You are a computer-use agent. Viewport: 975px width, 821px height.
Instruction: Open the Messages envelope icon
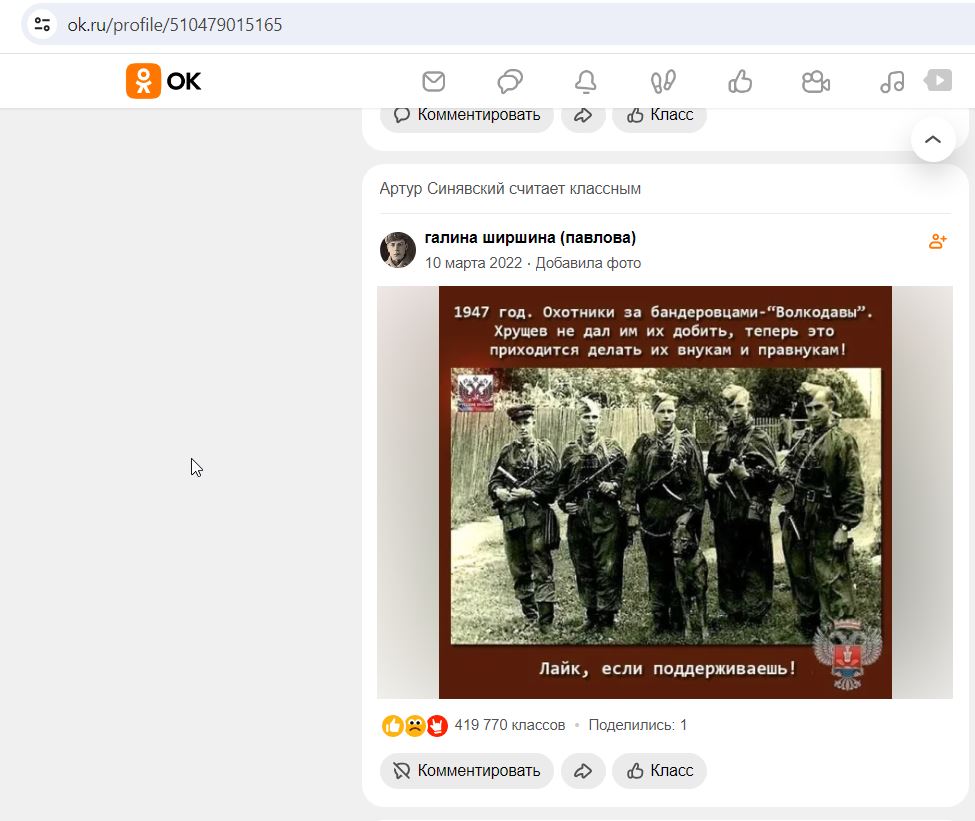click(433, 81)
